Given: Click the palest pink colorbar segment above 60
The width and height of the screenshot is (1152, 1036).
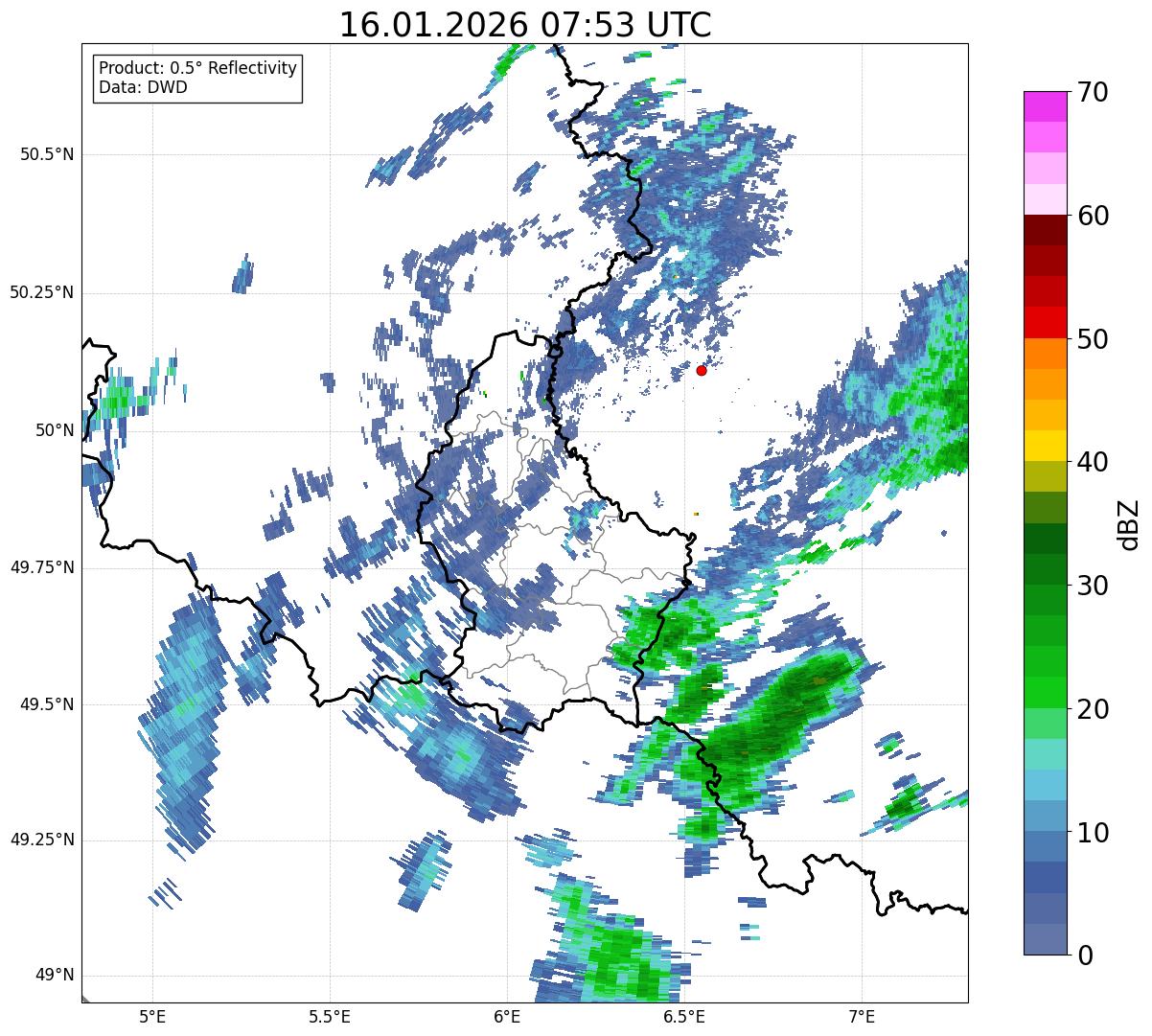Looking at the screenshot, I should [x=1045, y=199].
